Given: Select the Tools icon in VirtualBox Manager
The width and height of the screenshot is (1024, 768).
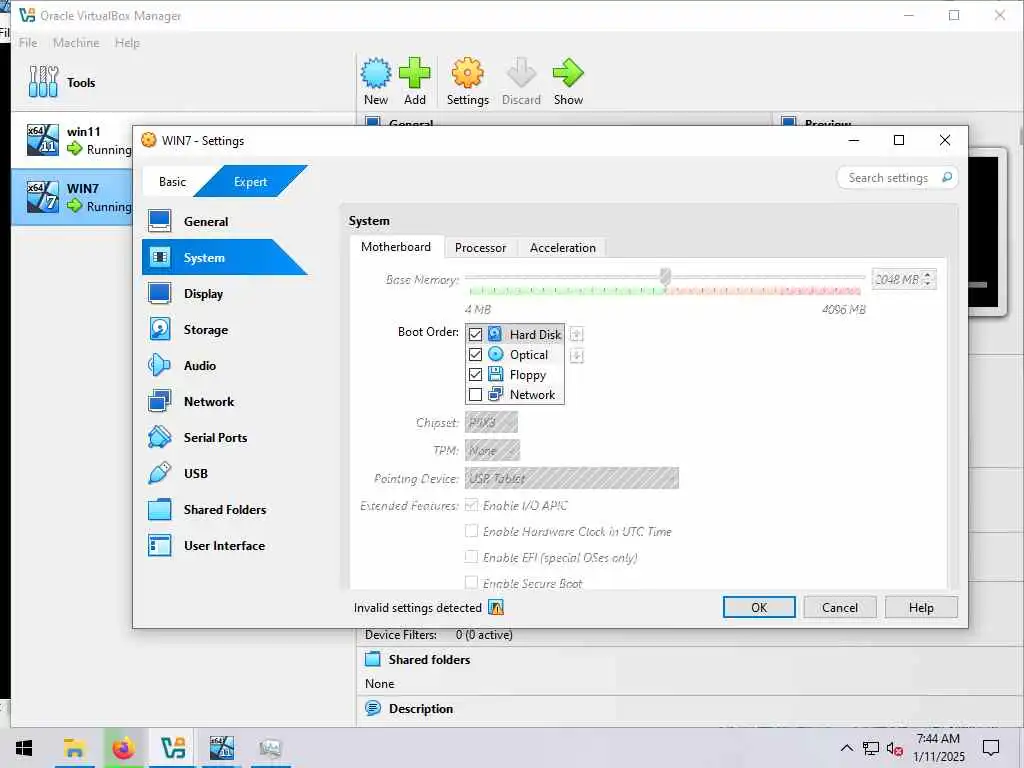Looking at the screenshot, I should [x=43, y=82].
